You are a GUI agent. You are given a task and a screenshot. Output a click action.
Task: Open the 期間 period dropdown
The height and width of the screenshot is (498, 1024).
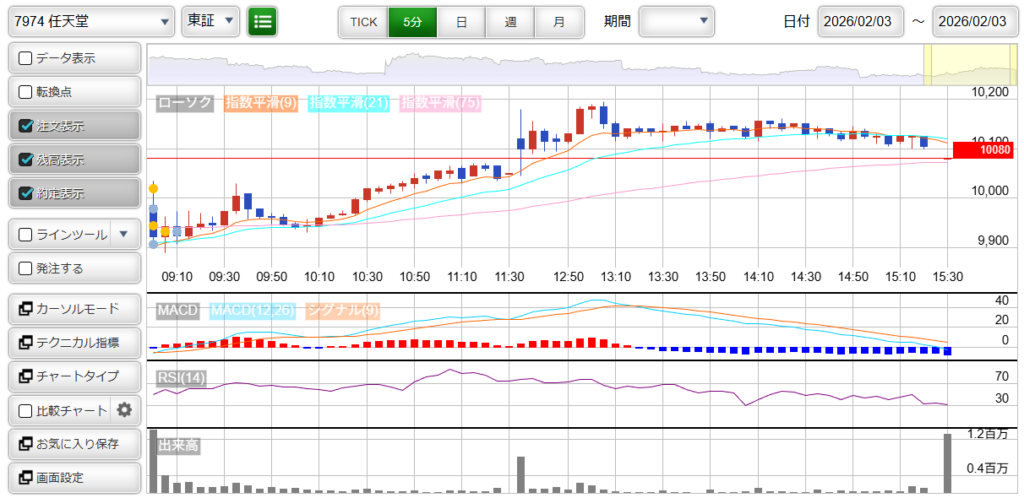pyautogui.click(x=677, y=21)
